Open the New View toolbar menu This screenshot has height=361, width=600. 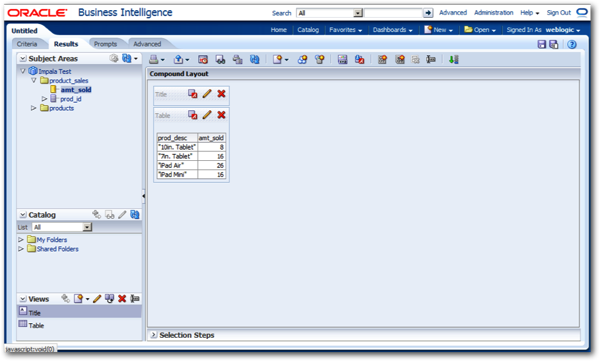pos(280,59)
